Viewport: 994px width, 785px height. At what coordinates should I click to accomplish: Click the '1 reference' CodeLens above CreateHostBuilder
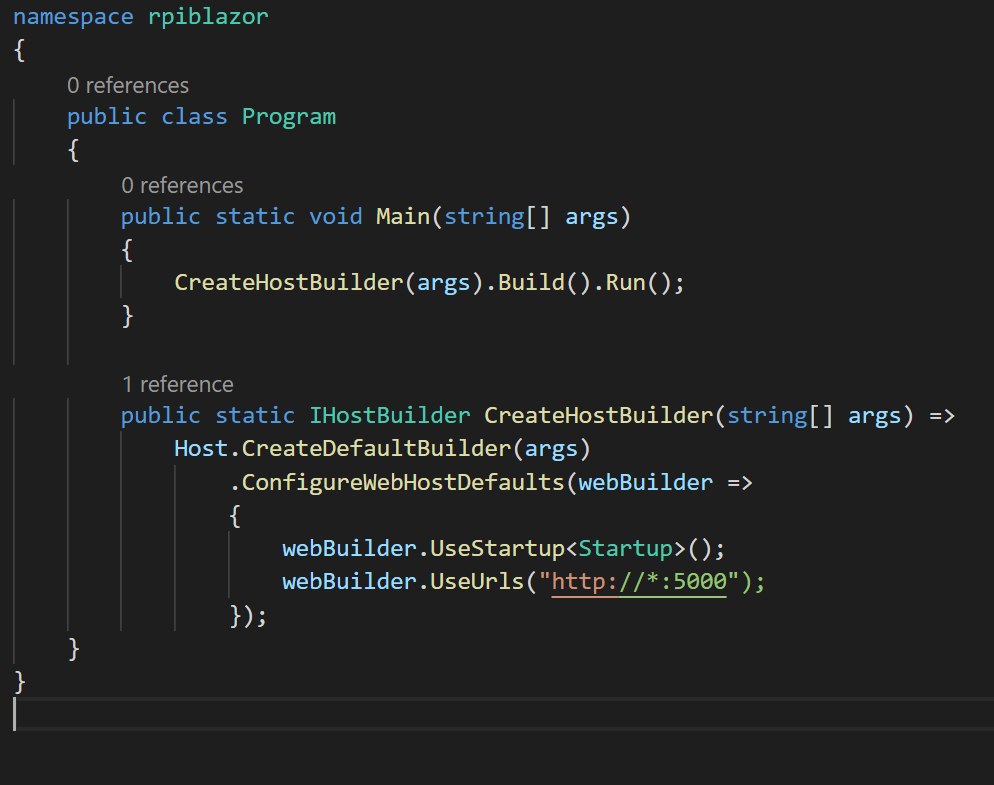[x=178, y=385]
